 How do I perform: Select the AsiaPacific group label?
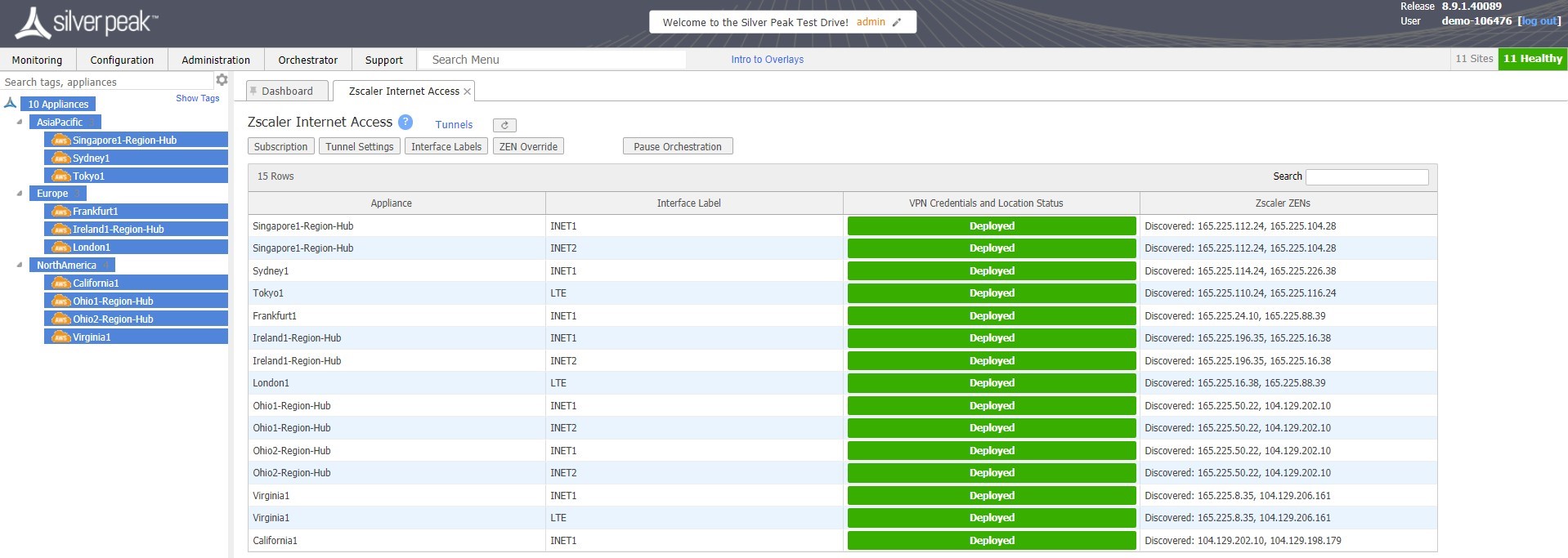point(65,122)
